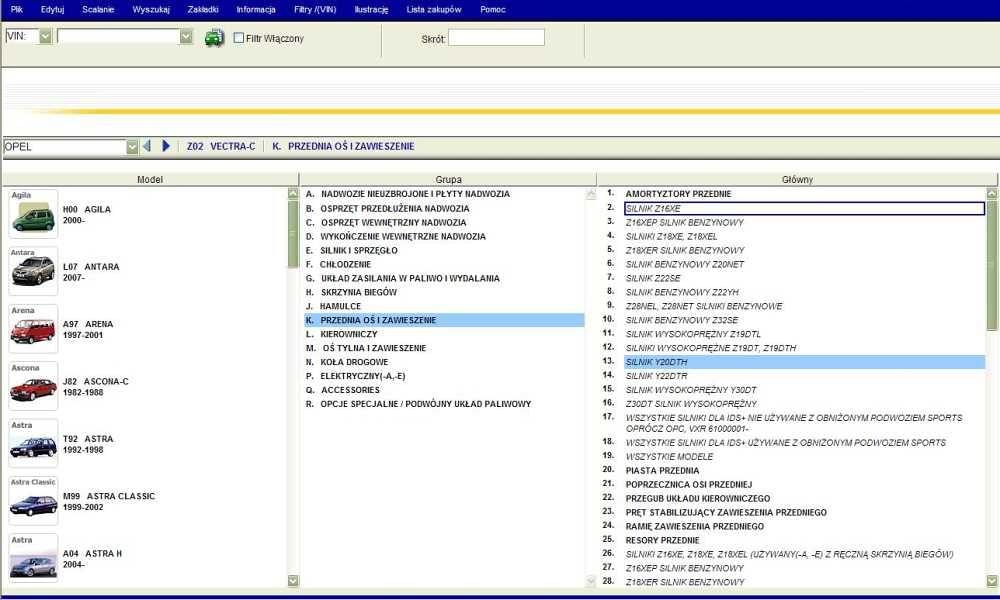
Task: Click the down arrow on the Model list scrollbar
Action: 293,580
